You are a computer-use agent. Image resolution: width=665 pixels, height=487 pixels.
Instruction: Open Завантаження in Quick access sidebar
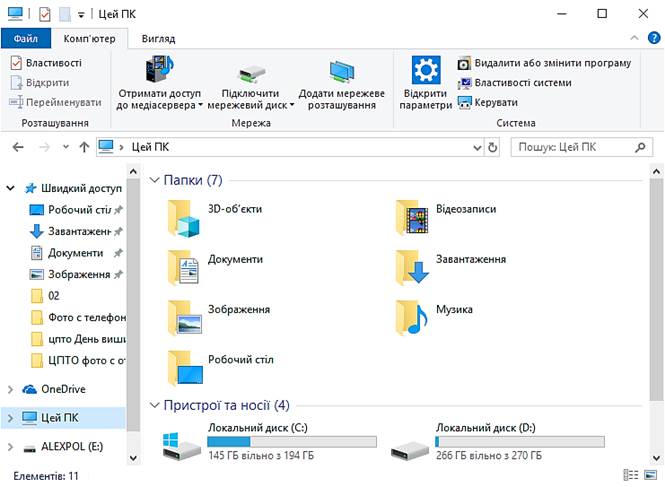tap(76, 231)
